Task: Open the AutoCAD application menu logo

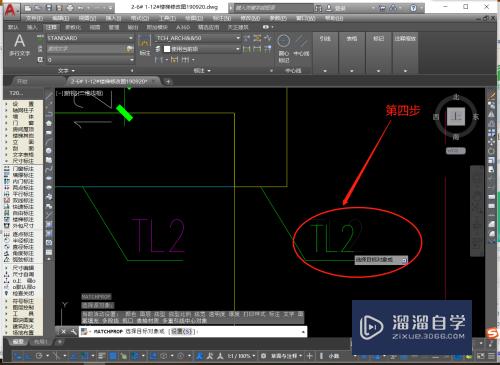Action: pos(10,10)
